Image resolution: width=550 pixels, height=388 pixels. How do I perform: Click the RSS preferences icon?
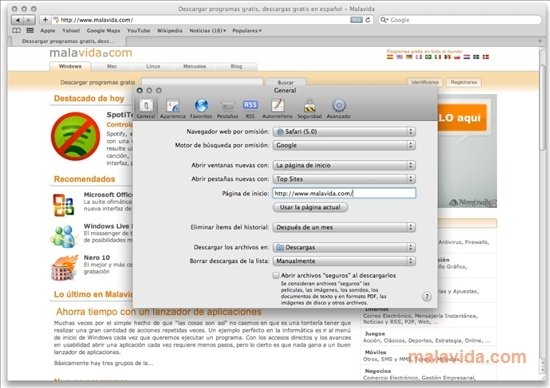[x=250, y=109]
